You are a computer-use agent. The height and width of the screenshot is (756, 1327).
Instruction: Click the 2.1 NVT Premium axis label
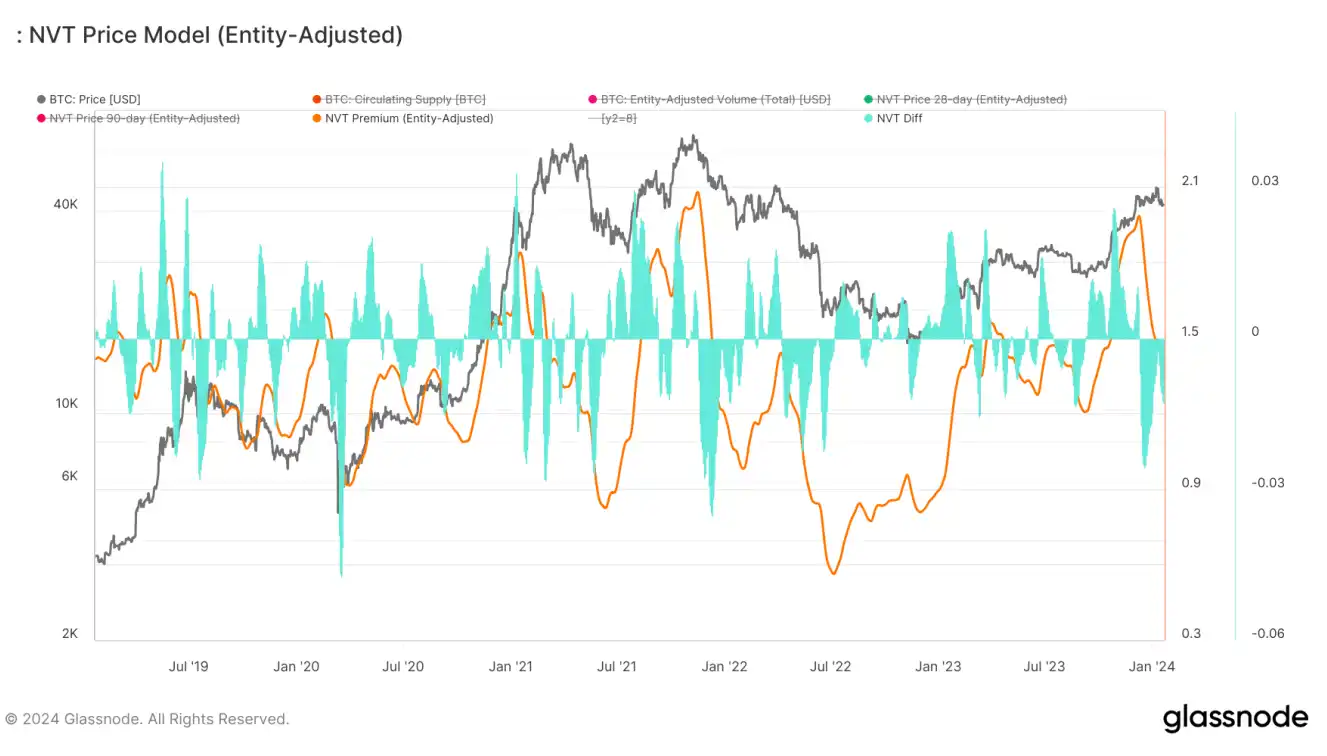pyautogui.click(x=1190, y=181)
